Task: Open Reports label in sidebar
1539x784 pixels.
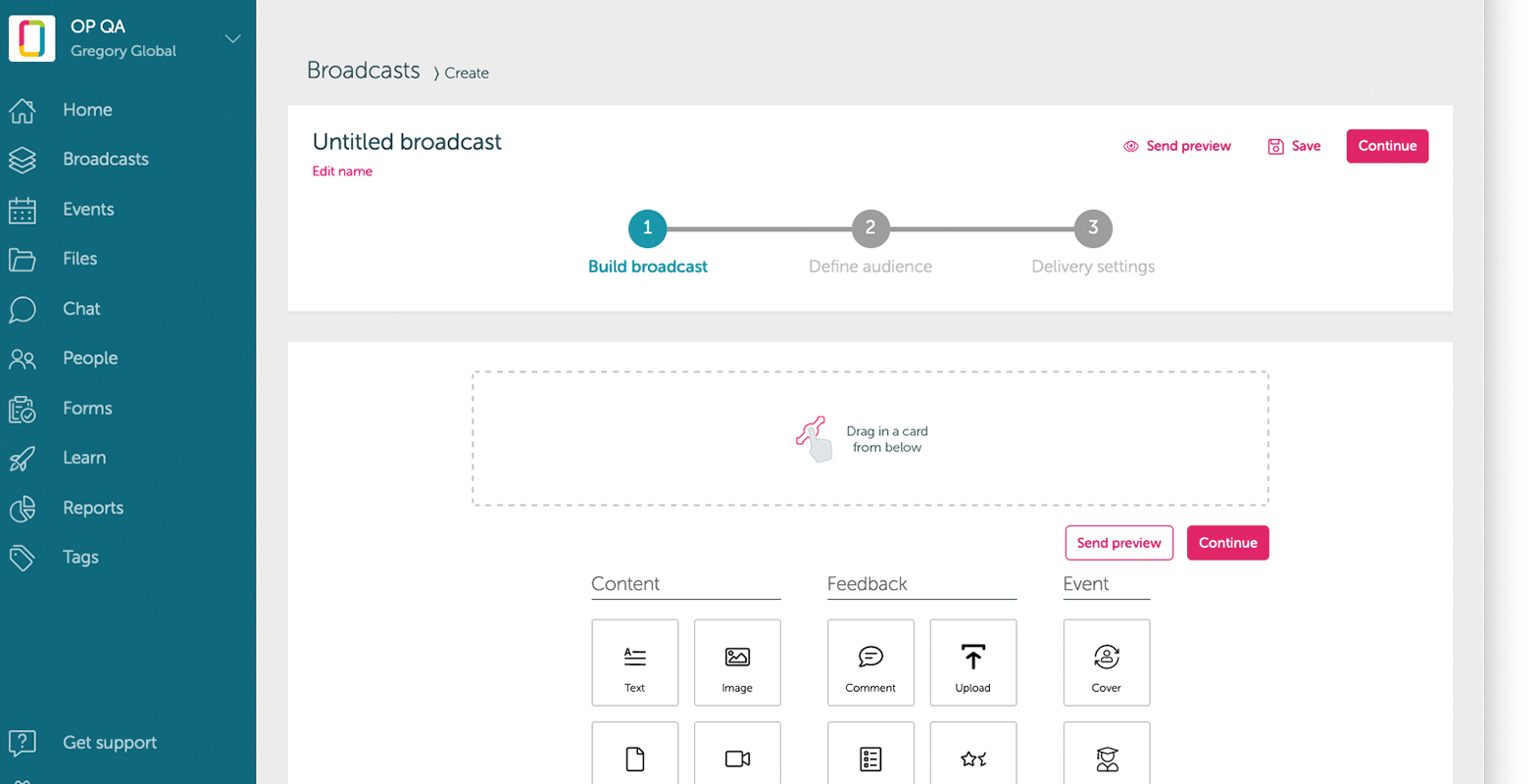Action: pos(93,508)
